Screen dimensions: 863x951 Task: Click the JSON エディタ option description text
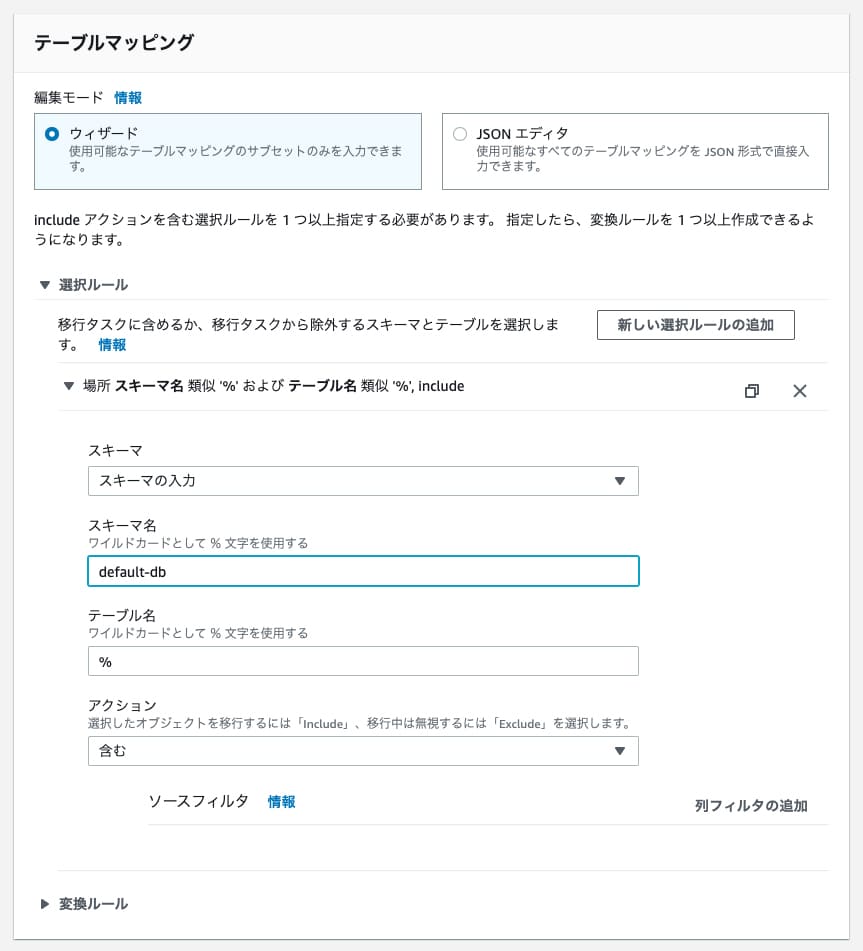[642, 159]
